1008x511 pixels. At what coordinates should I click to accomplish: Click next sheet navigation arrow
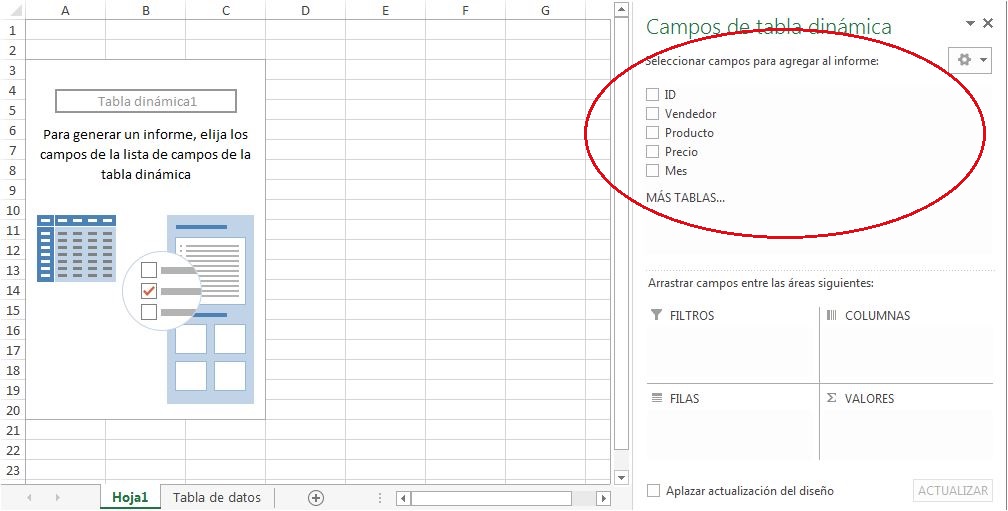57,498
